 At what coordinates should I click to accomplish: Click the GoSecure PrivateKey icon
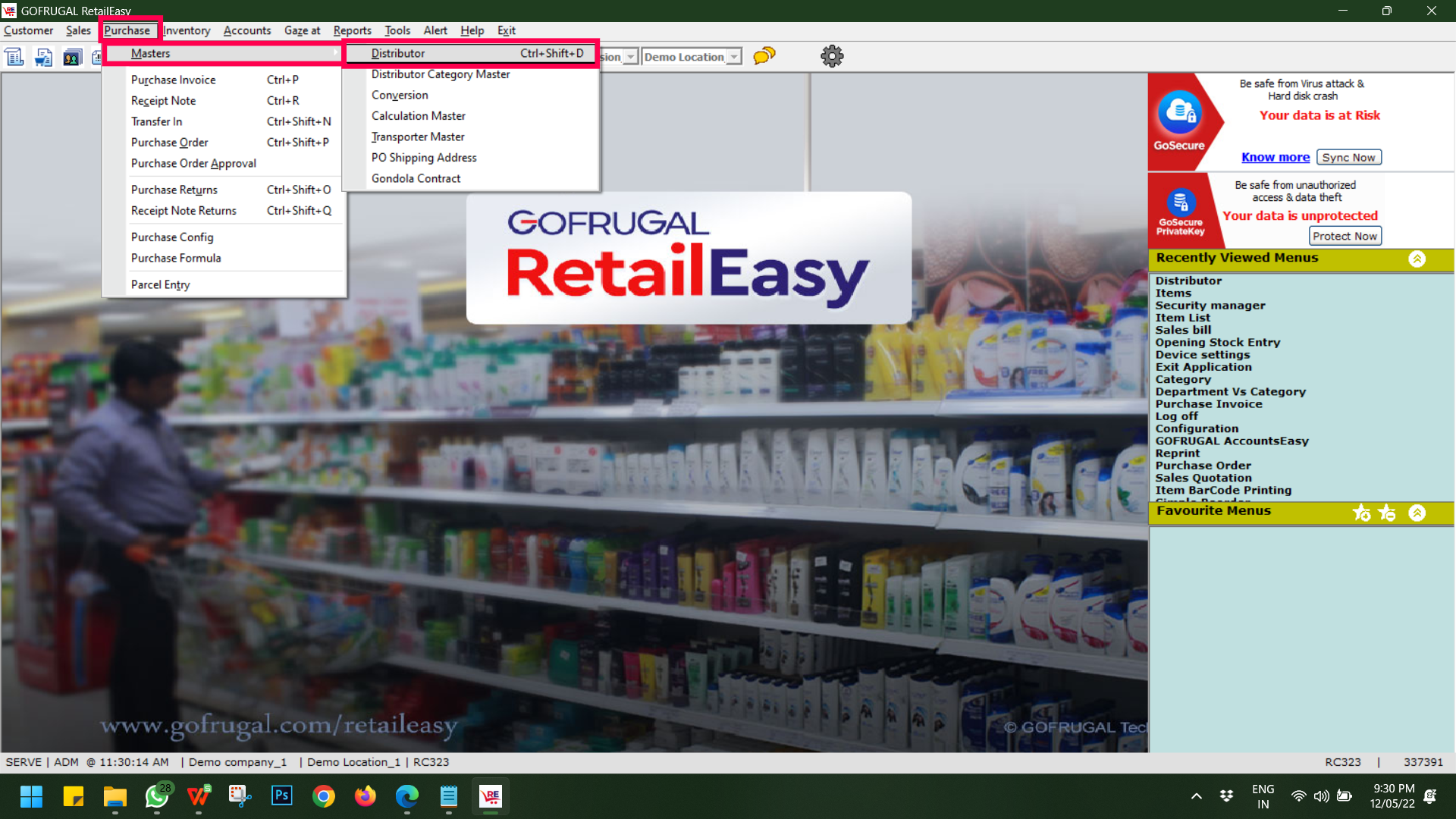(1181, 203)
